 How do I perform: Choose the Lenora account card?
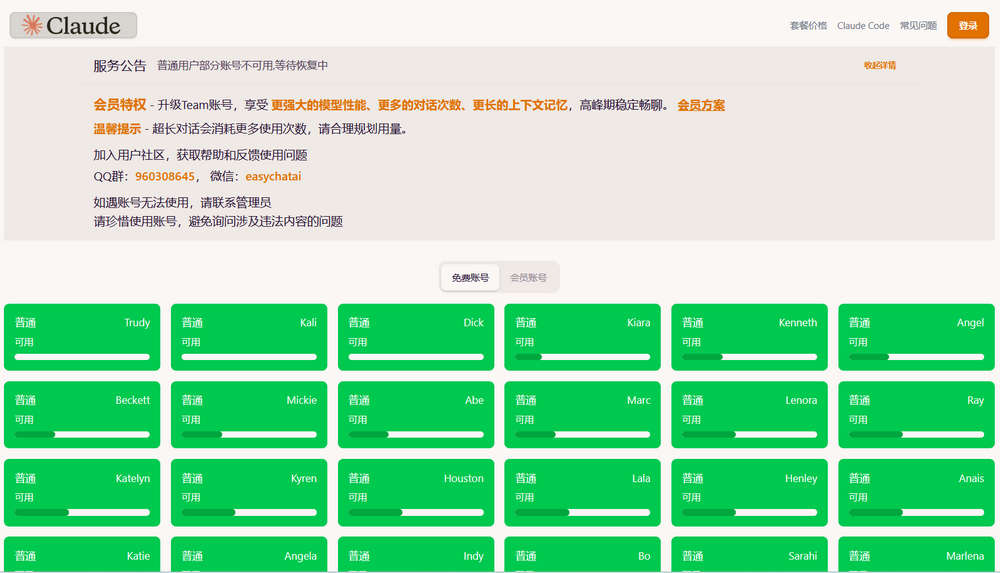749,415
